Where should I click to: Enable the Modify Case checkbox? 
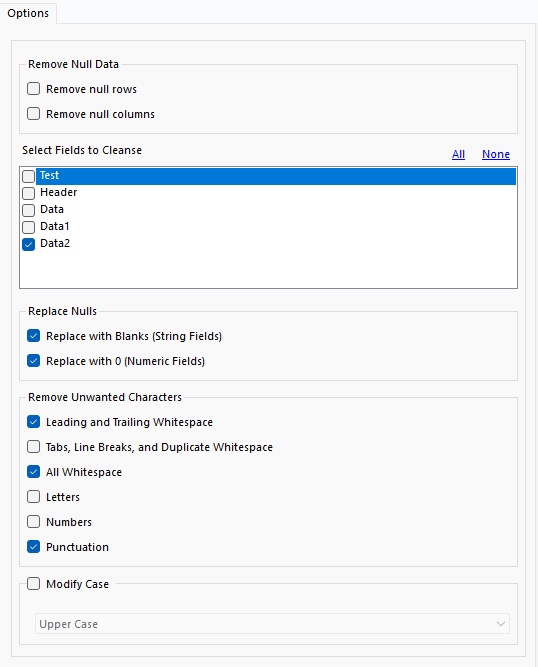pos(34,584)
